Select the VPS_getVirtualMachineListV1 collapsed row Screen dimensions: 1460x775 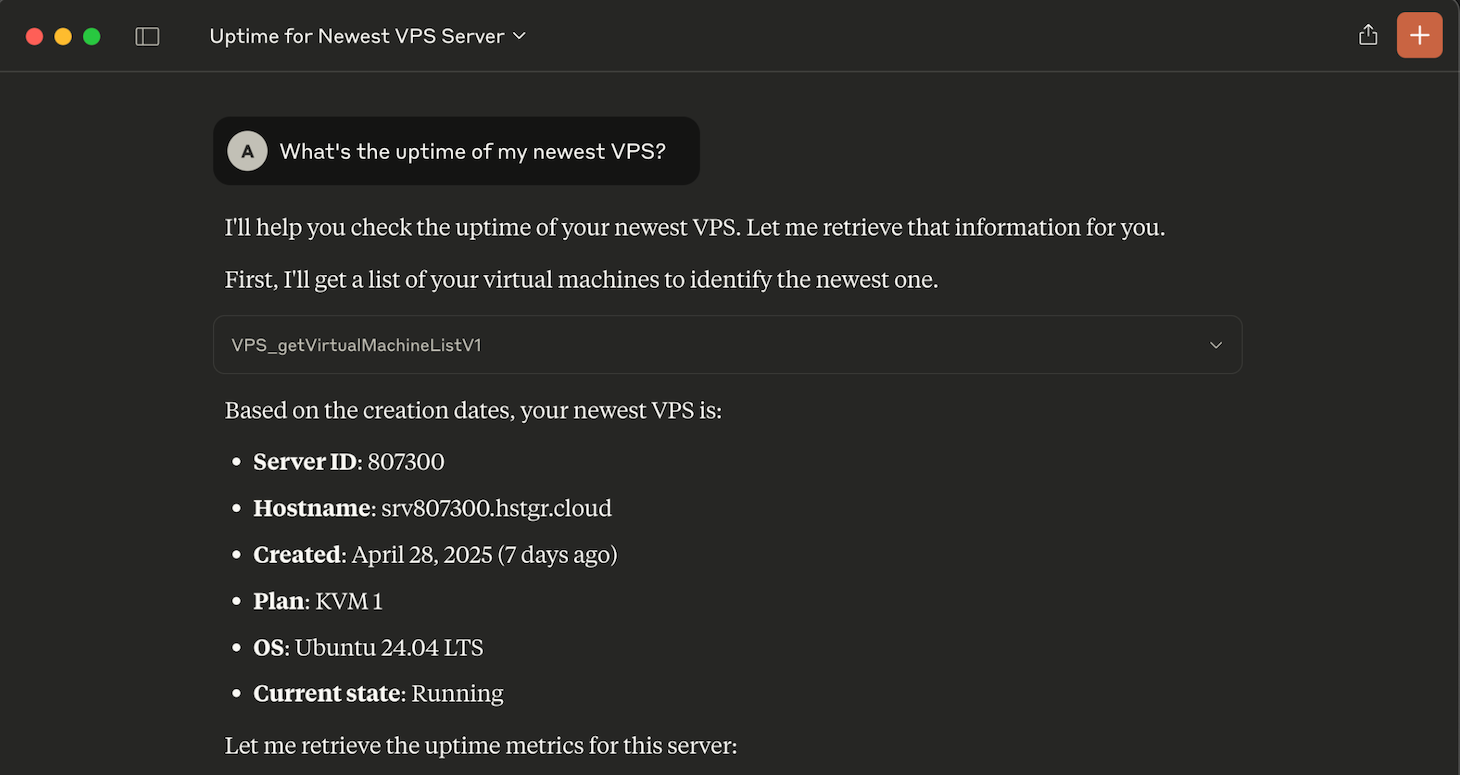pos(727,345)
